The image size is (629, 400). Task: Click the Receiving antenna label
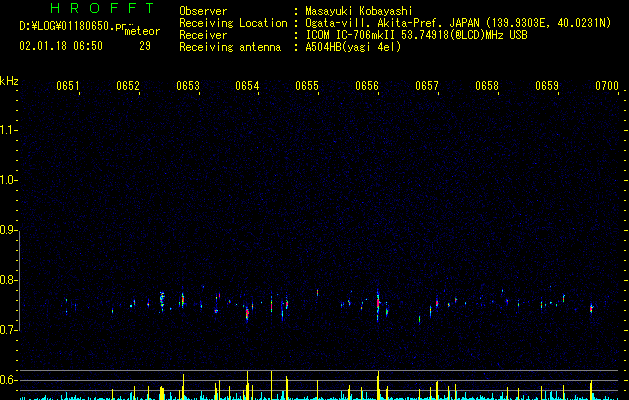tap(230, 47)
